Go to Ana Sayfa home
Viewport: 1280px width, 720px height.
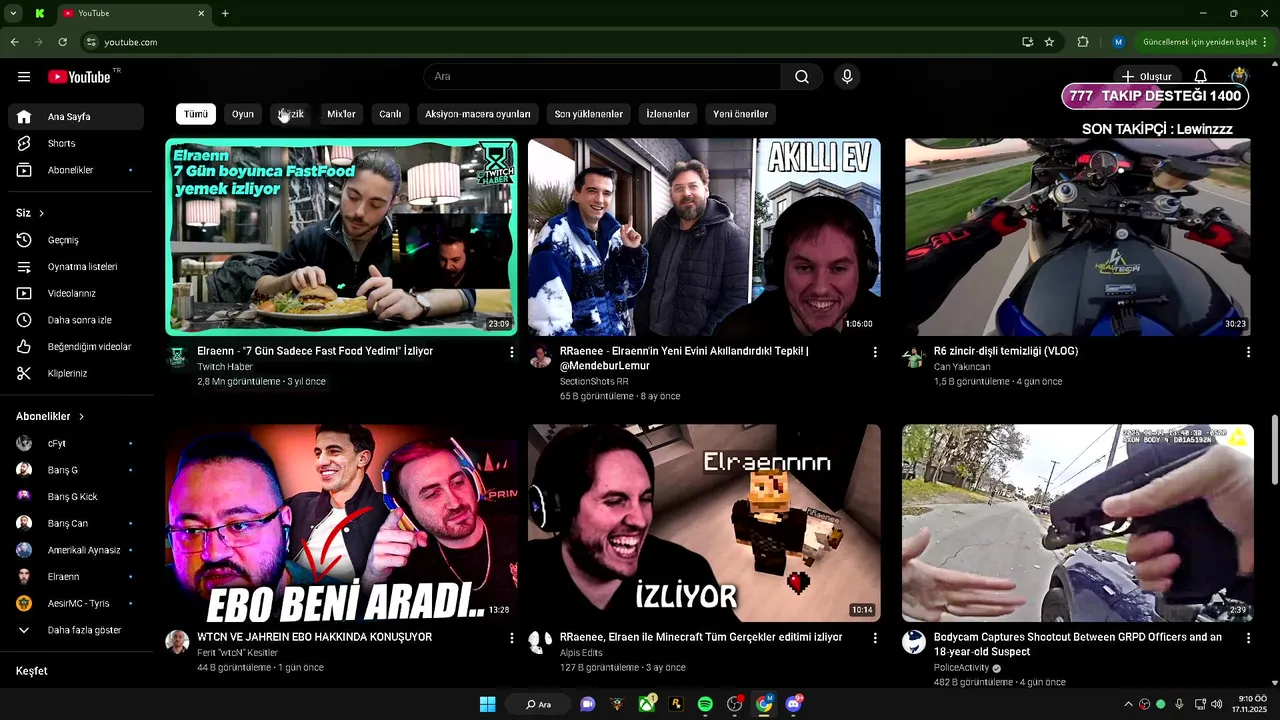coord(76,117)
